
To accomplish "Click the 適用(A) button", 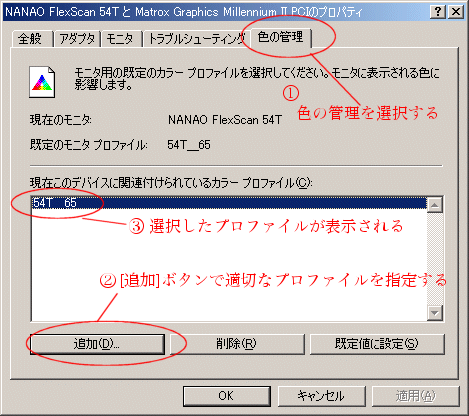I will pos(416,396).
